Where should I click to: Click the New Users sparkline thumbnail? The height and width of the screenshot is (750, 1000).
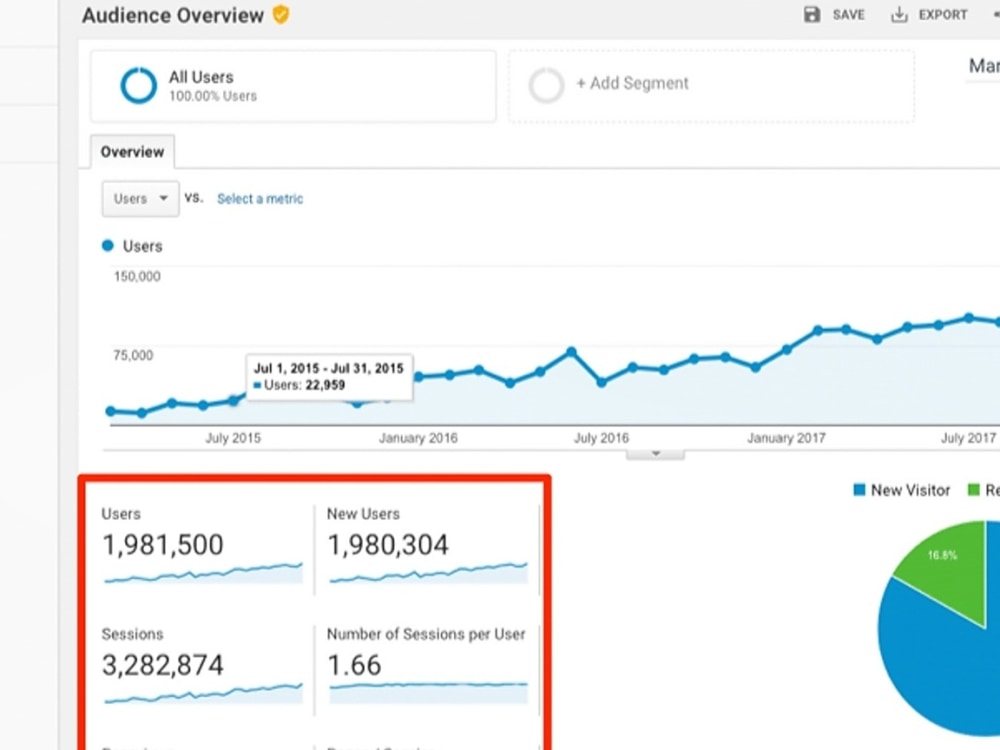point(429,573)
